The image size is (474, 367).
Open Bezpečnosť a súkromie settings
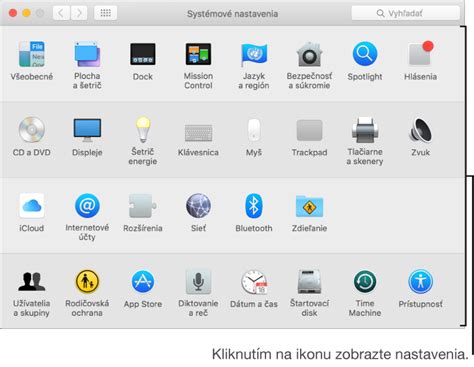(309, 54)
